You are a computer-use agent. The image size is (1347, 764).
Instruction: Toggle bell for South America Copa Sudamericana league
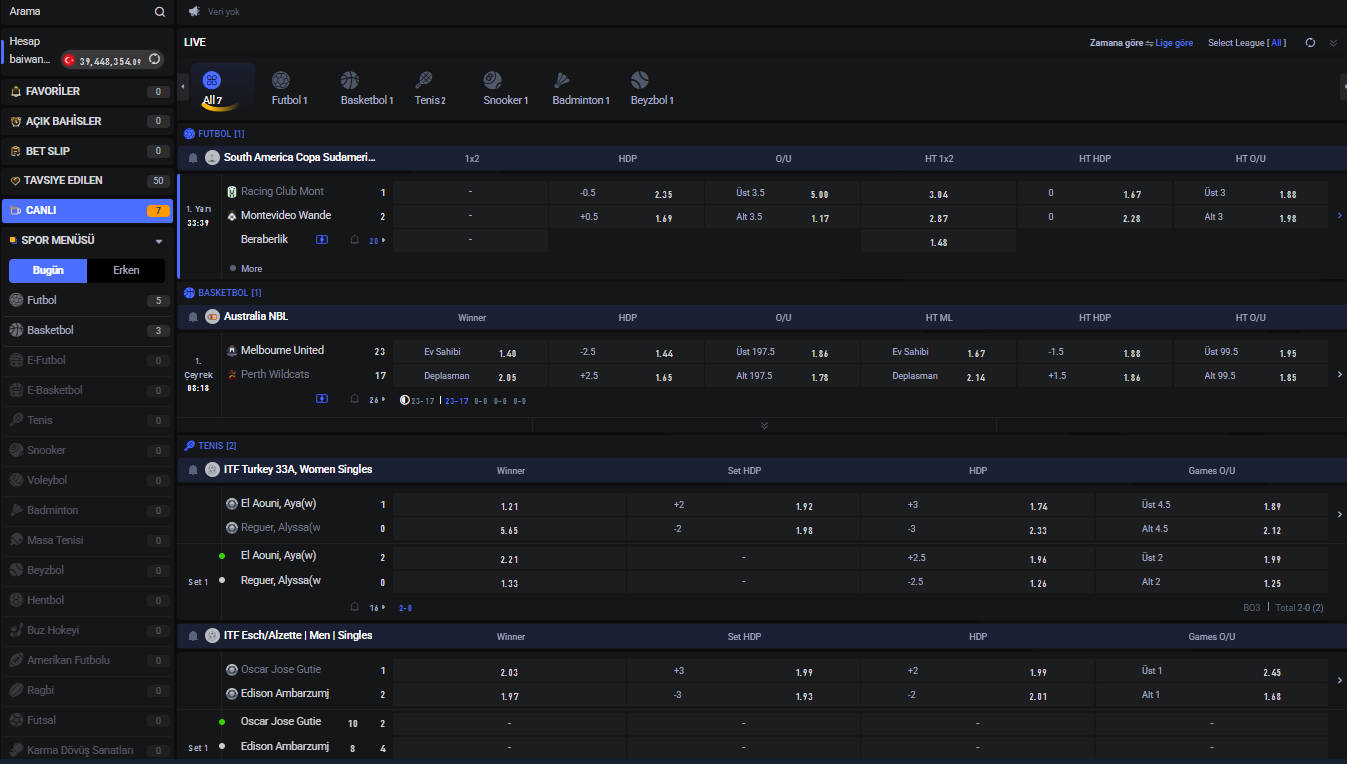(193, 158)
